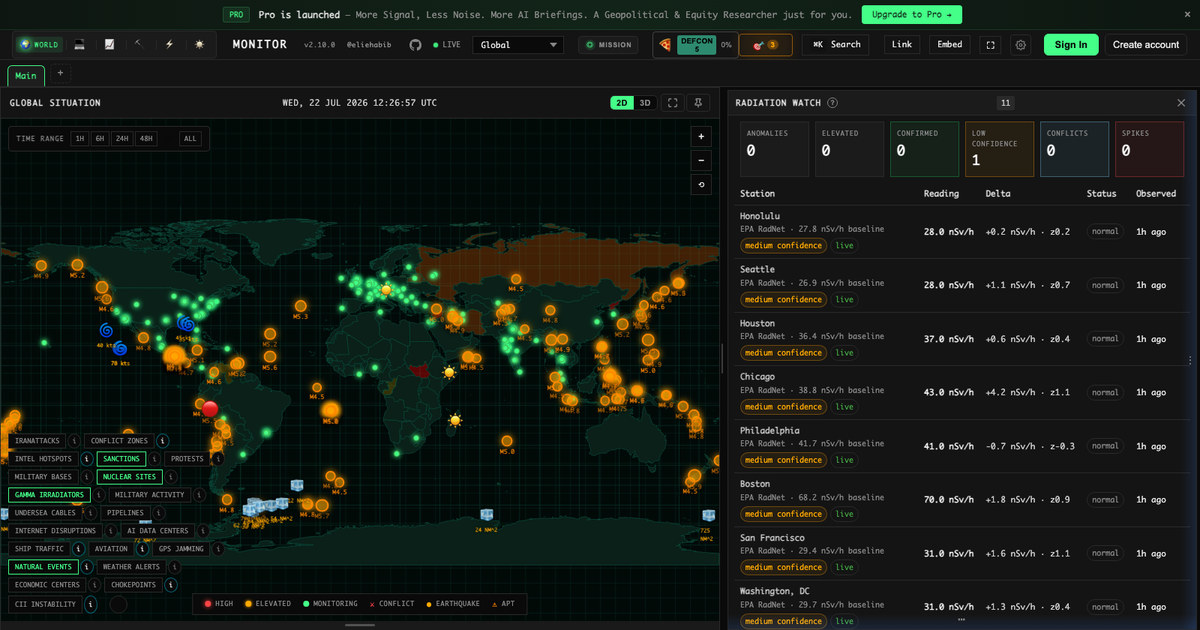Set time range to 6H
The height and width of the screenshot is (630, 1200).
click(x=100, y=139)
